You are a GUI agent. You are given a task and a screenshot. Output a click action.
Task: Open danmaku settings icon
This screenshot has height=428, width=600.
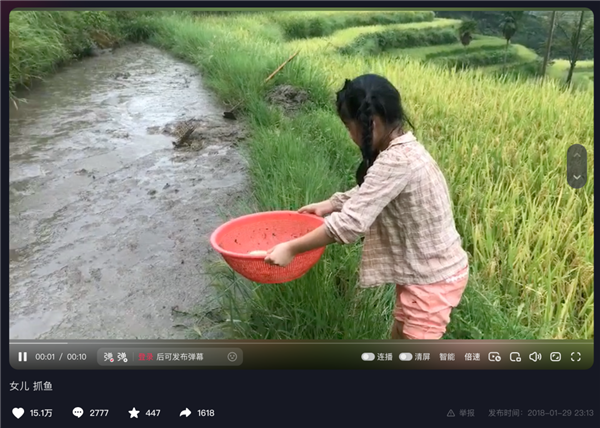122,357
